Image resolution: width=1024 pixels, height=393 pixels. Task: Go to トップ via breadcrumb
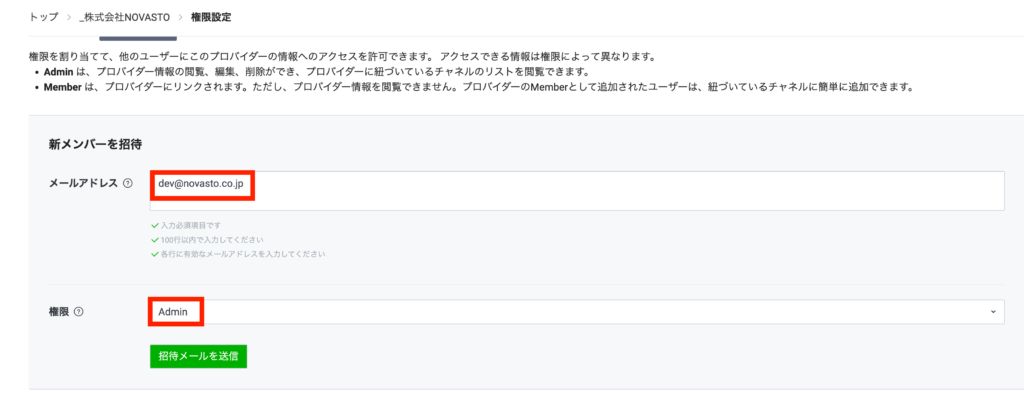[x=44, y=18]
